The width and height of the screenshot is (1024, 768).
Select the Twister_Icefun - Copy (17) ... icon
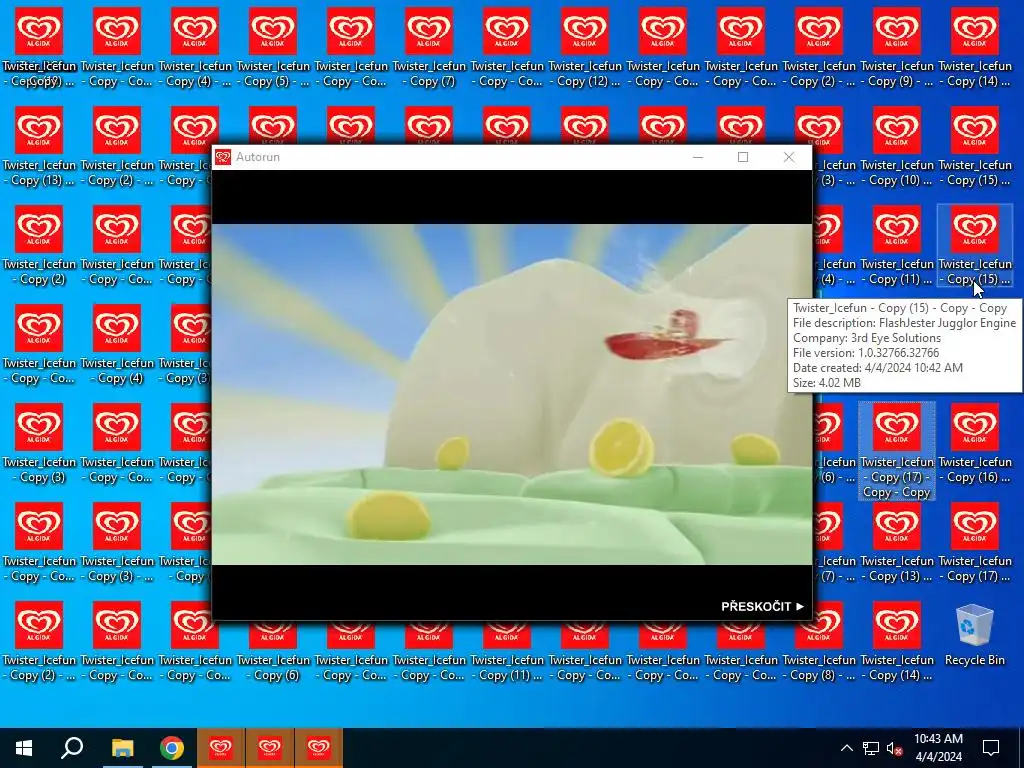tap(974, 543)
